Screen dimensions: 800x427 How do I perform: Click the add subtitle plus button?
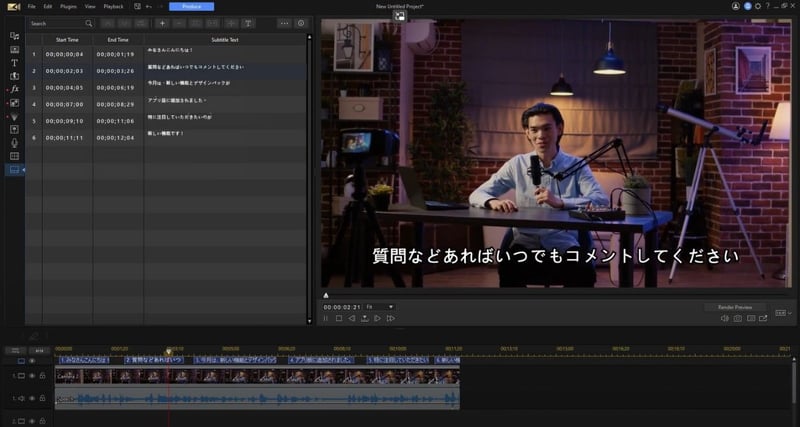tap(162, 23)
